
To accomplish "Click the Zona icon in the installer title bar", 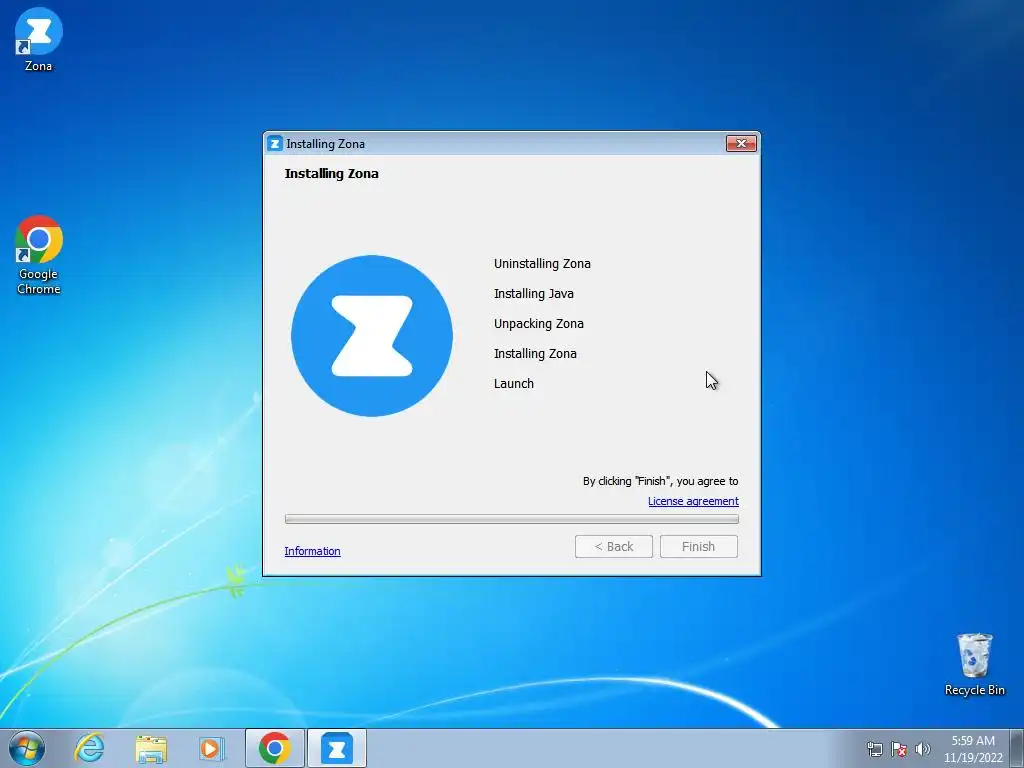I will pos(275,144).
